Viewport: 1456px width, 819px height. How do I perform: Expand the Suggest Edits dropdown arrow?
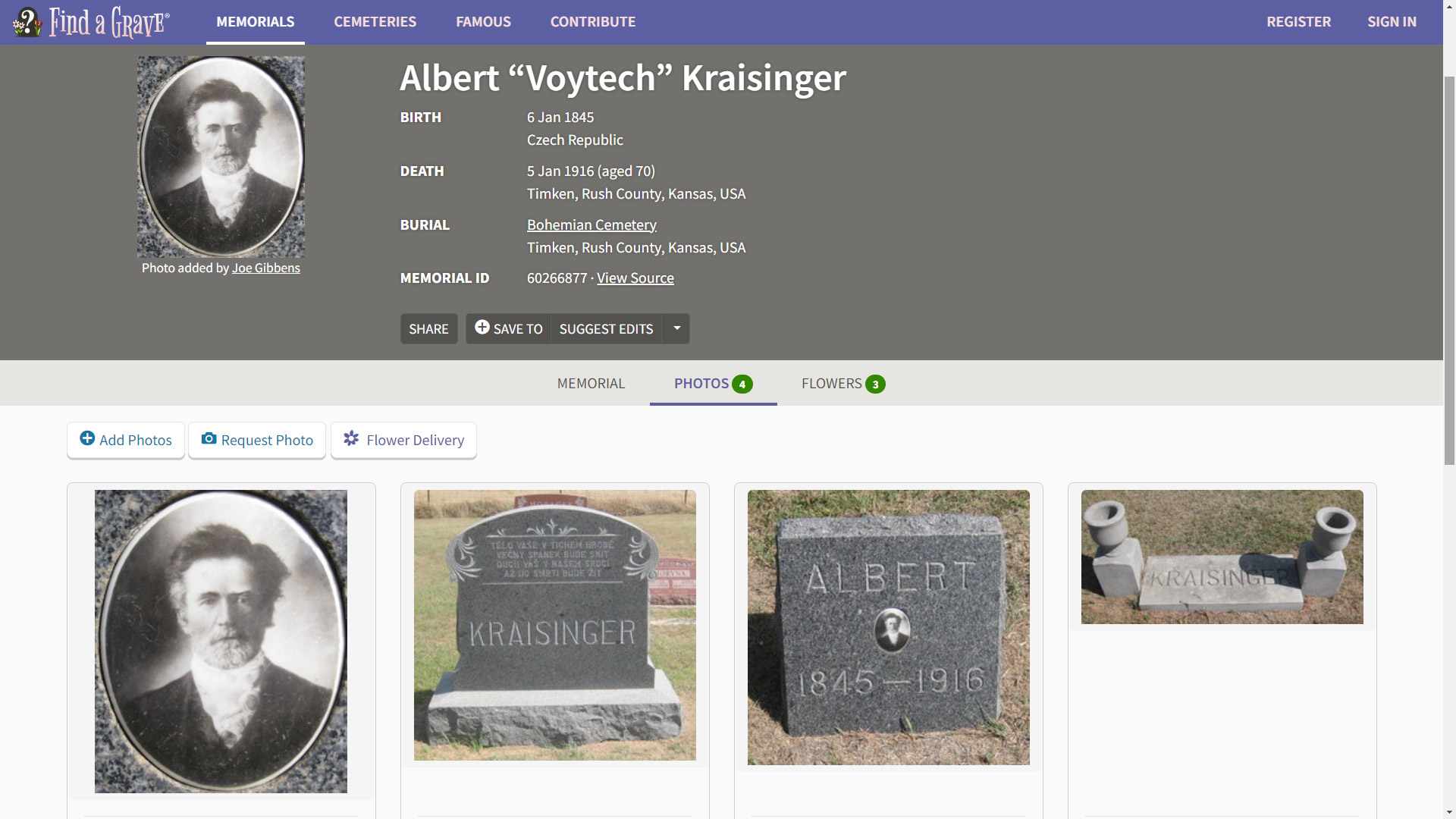pyautogui.click(x=676, y=328)
